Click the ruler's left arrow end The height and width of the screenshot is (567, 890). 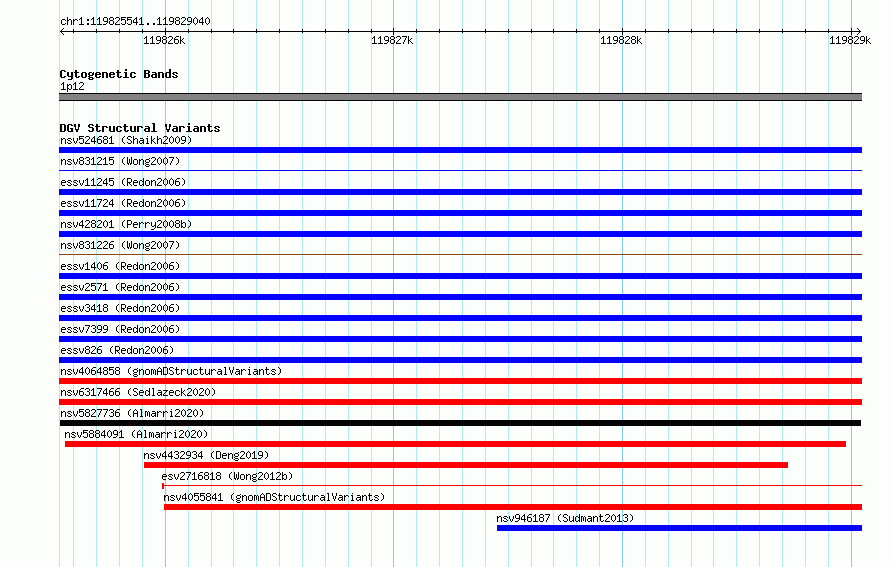tap(63, 32)
